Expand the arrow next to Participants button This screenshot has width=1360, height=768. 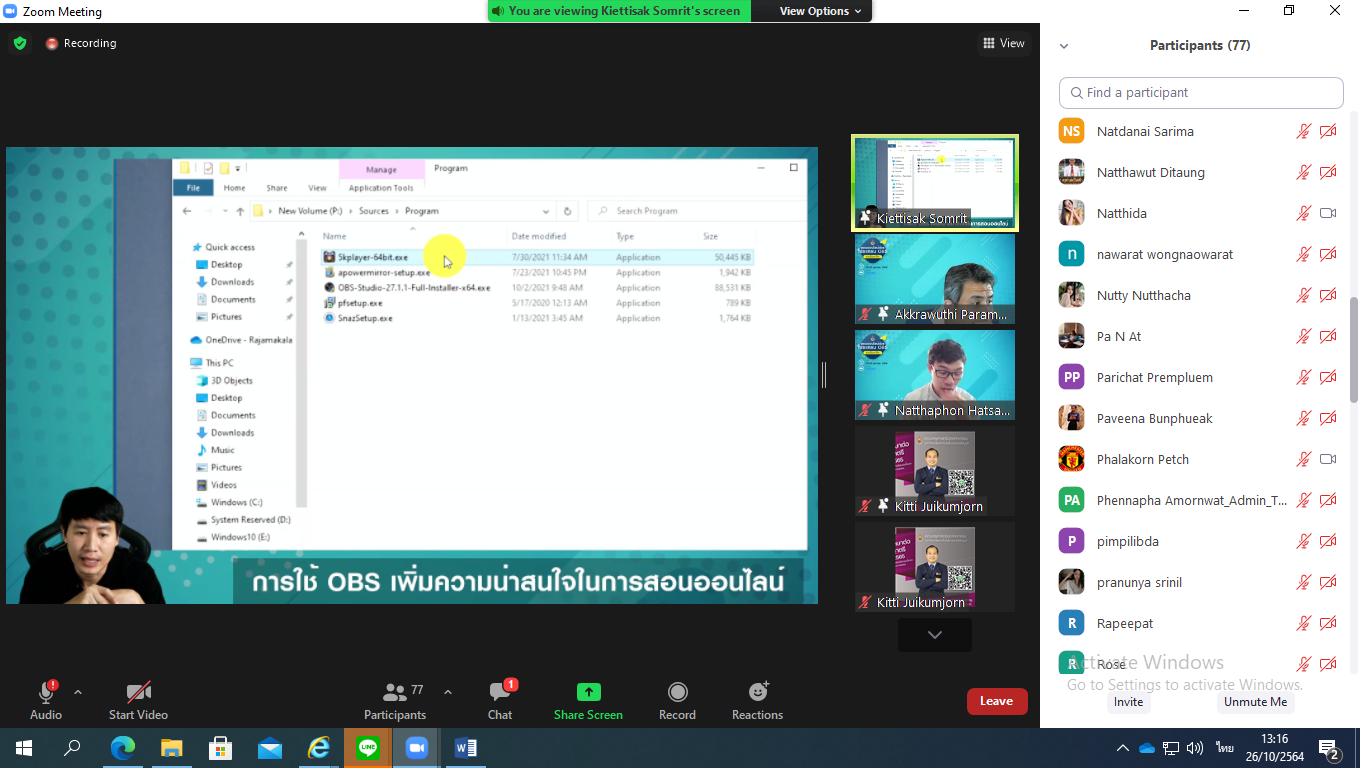[447, 692]
